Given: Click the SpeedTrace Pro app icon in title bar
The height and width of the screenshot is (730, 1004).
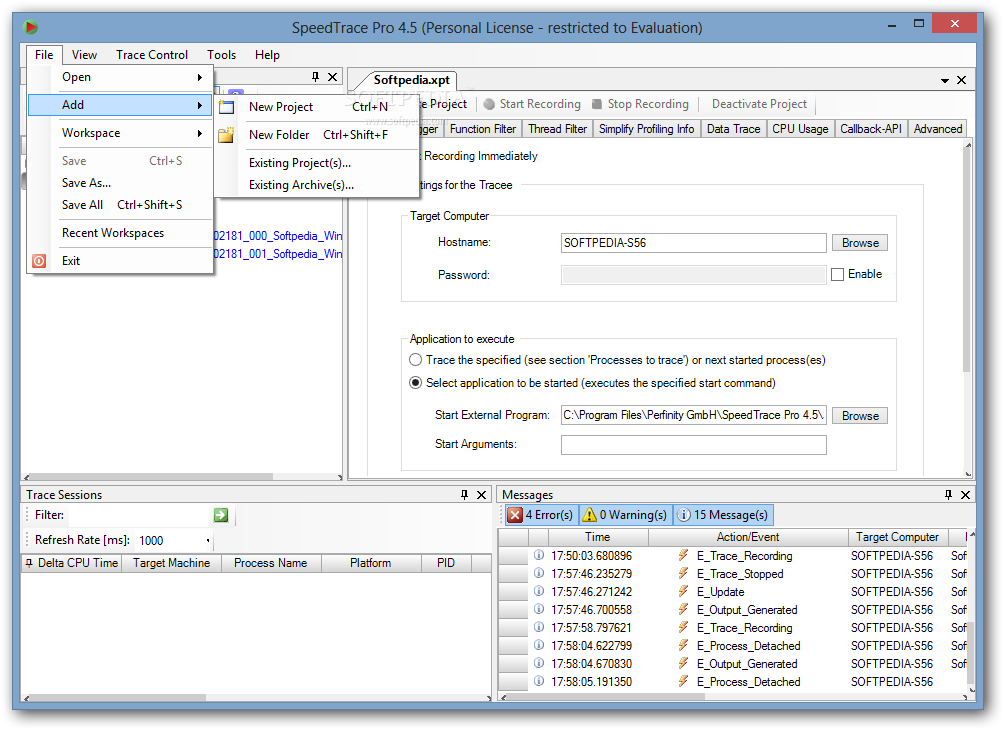Looking at the screenshot, I should 30,28.
